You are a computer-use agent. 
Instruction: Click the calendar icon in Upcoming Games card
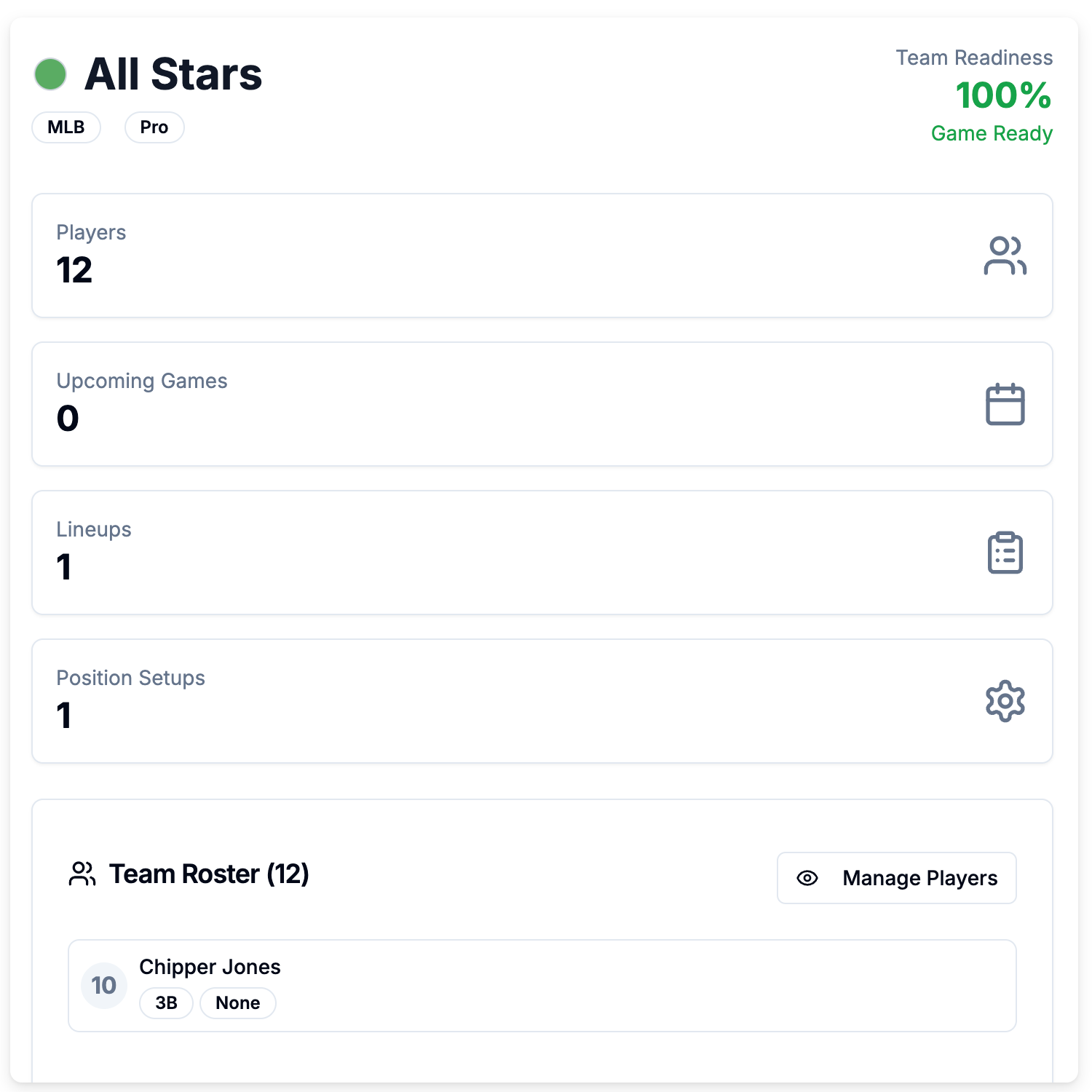pyautogui.click(x=1005, y=404)
